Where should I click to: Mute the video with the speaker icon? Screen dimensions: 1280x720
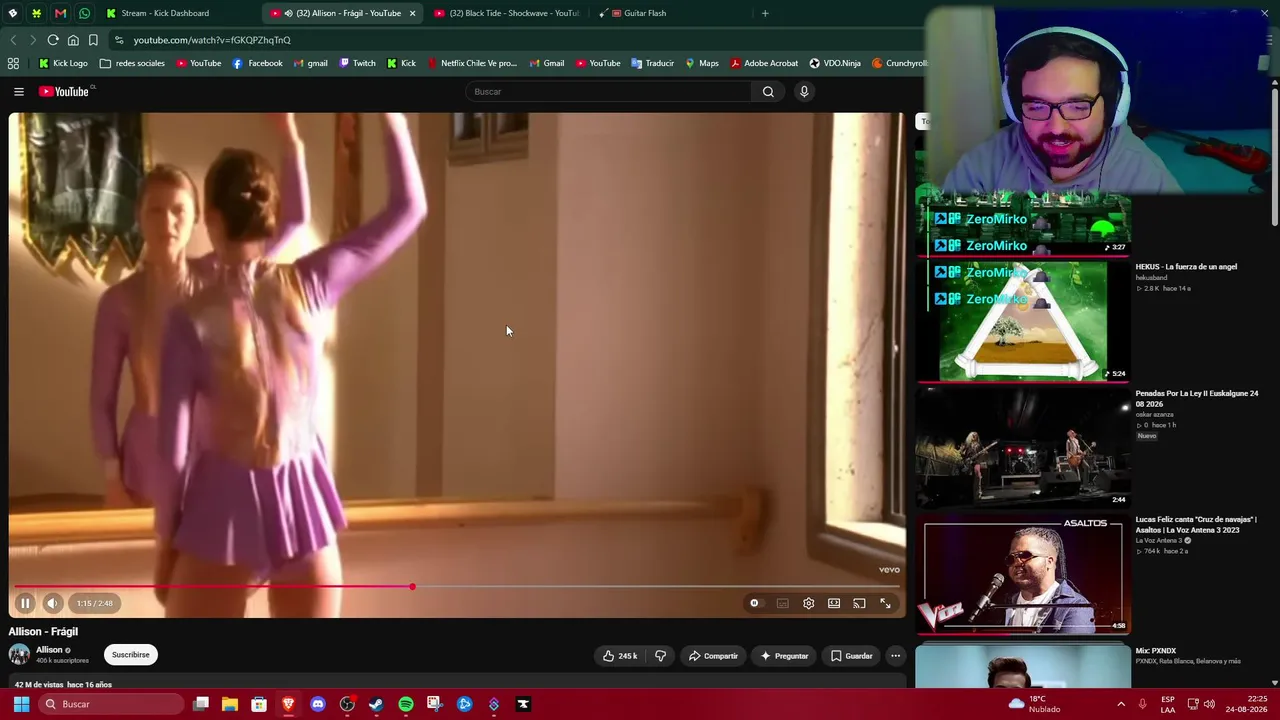pos(52,603)
